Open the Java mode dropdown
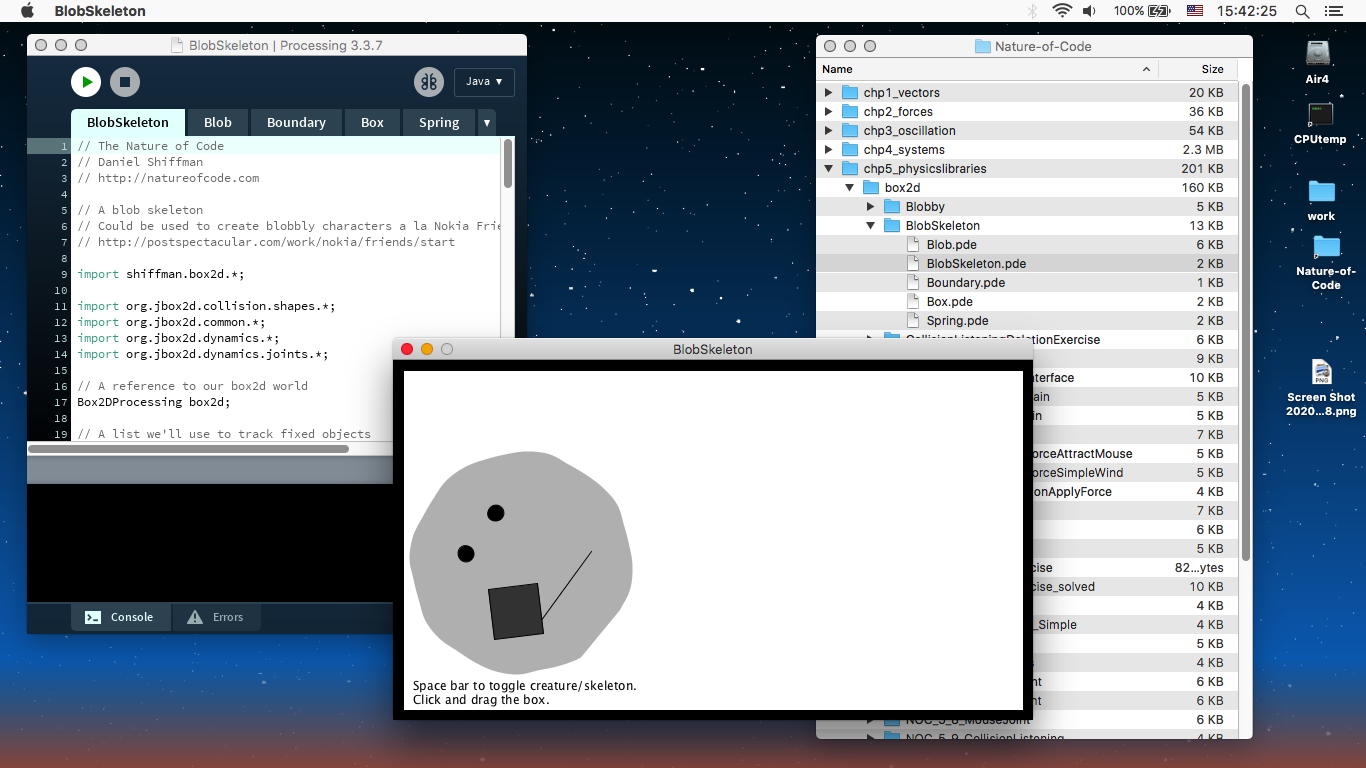This screenshot has height=768, width=1366. coord(484,82)
